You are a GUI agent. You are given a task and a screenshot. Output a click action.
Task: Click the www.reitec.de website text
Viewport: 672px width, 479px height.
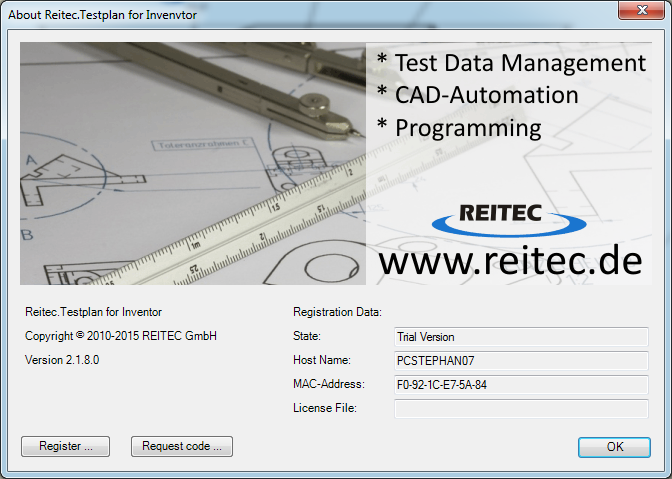click(510, 261)
